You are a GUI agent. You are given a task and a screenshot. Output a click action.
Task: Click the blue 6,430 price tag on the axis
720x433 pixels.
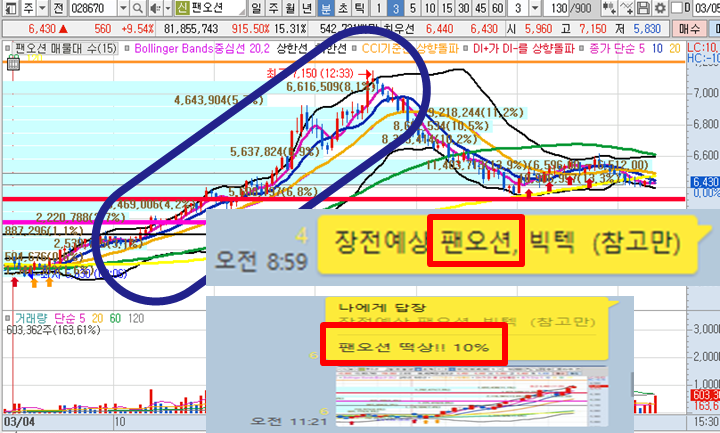pos(705,182)
